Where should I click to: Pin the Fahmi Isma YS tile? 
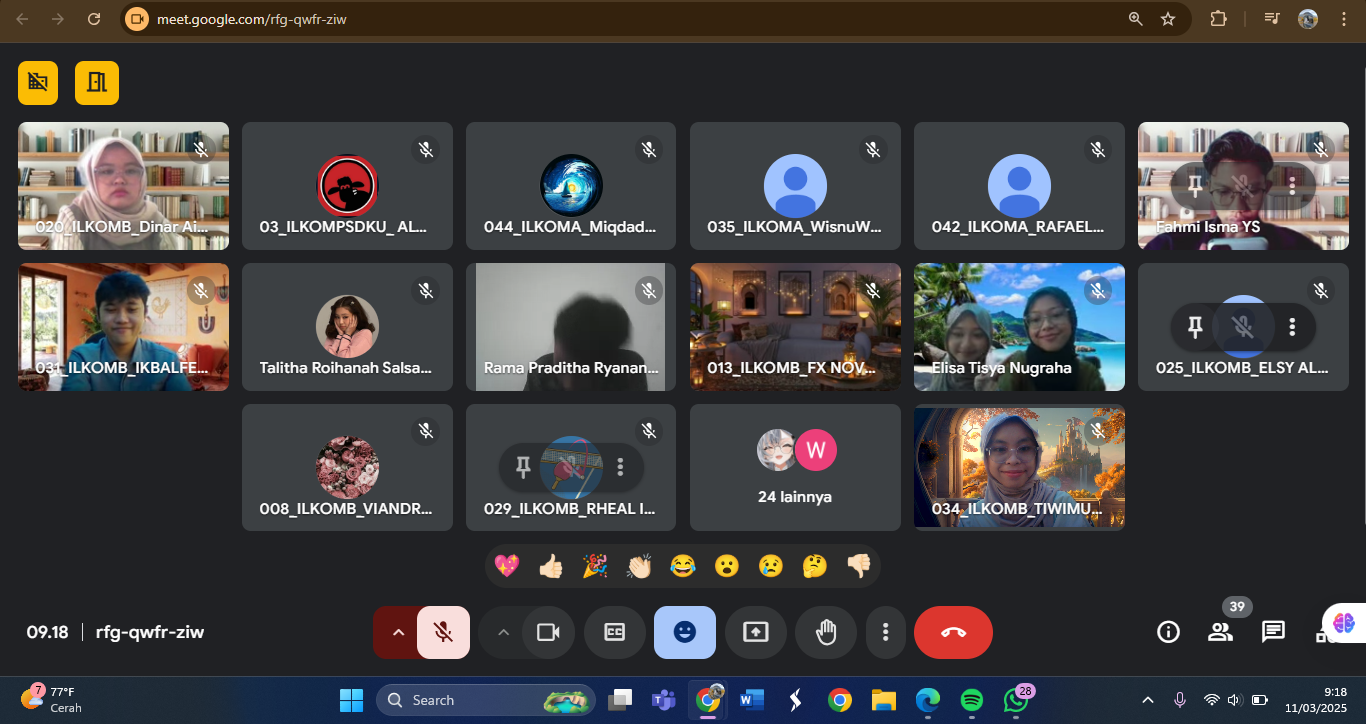[x=1194, y=185]
